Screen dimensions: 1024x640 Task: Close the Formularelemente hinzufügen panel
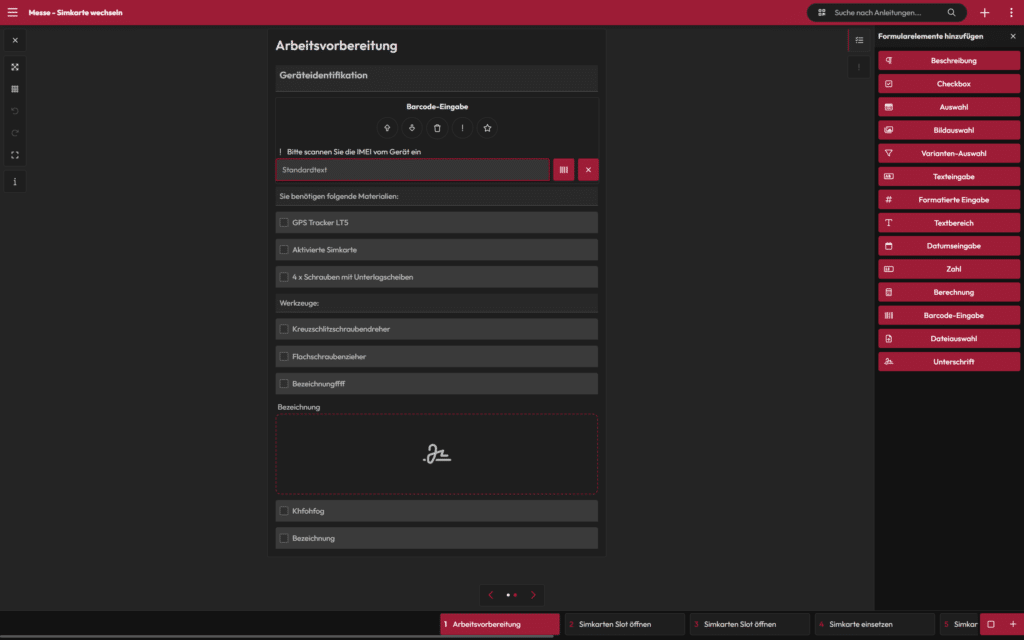click(1012, 36)
